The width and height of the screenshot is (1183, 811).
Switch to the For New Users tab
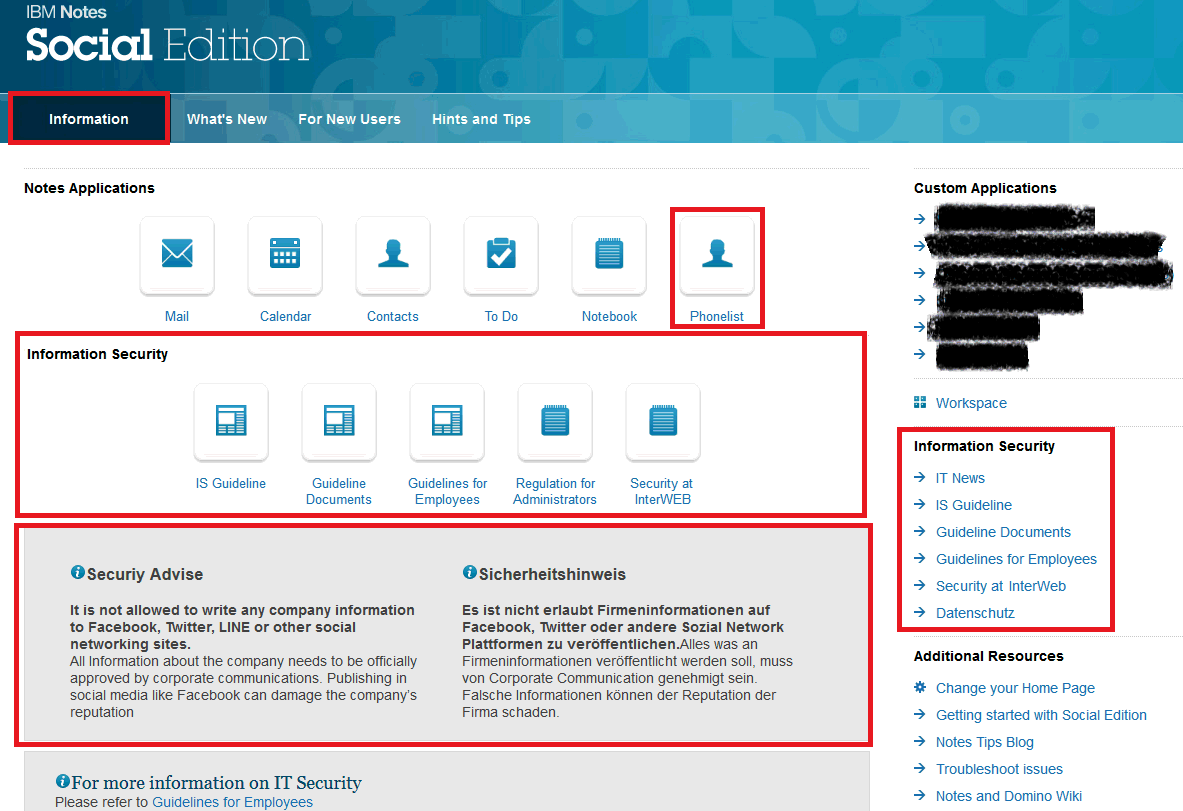(x=349, y=119)
